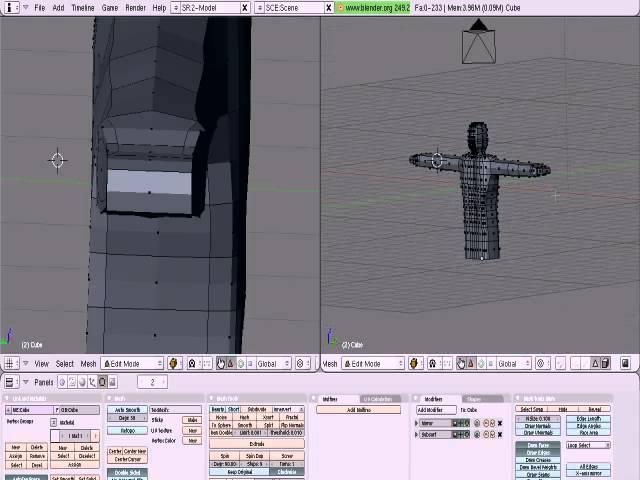This screenshot has width=640, height=480.
Task: Open SR:2-Model screen selector dropdown
Action: [176, 8]
